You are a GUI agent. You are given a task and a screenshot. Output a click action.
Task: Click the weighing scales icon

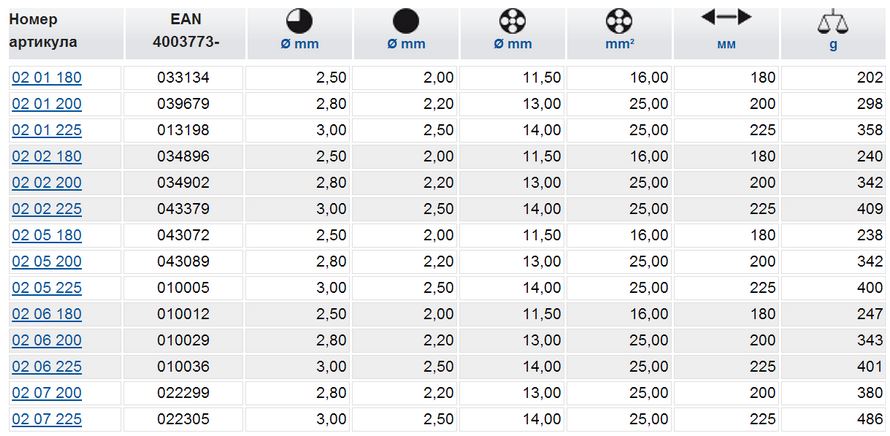[x=832, y=20]
